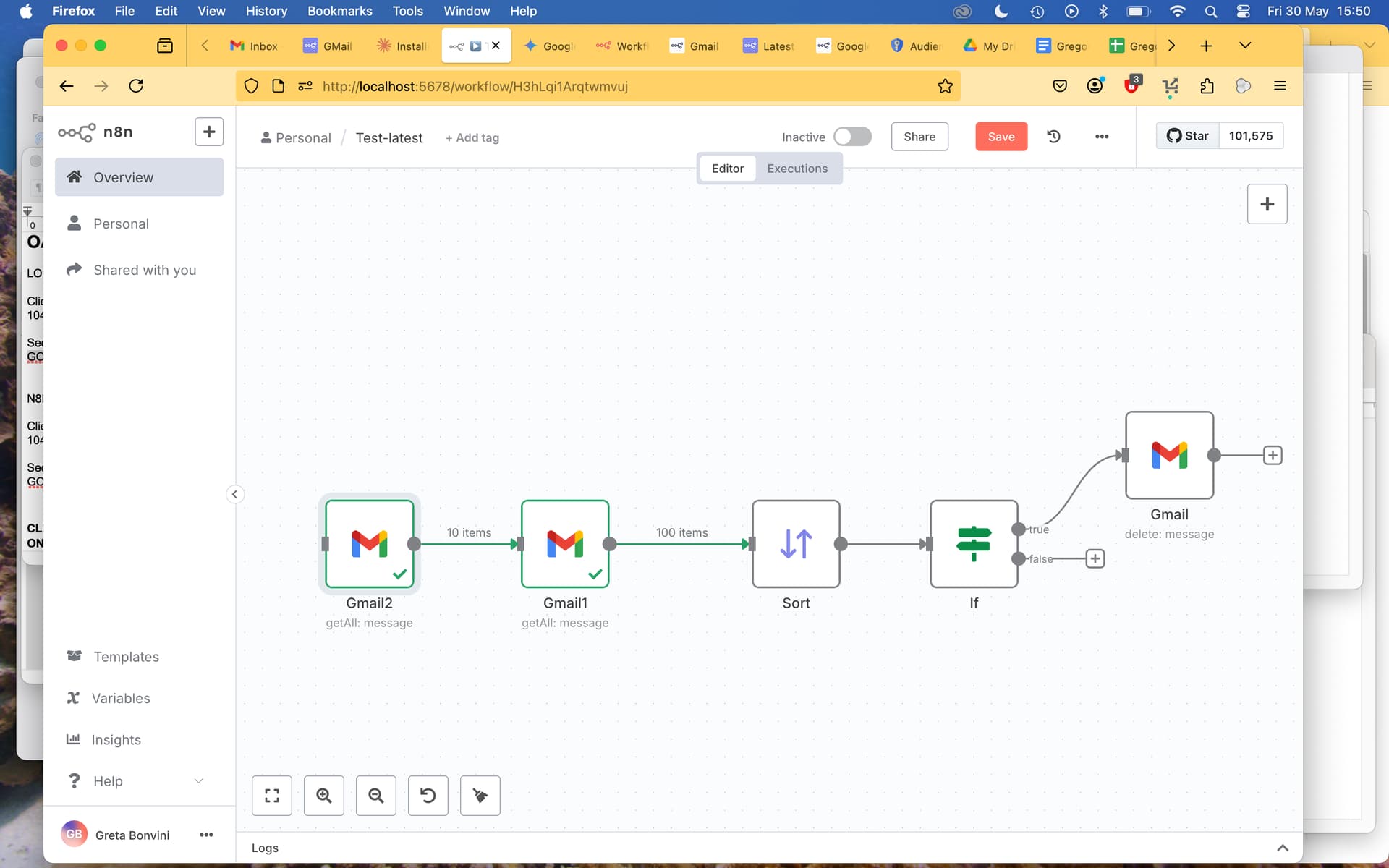Open the Latest browser tab
1389x868 pixels.
pyautogui.click(x=769, y=46)
